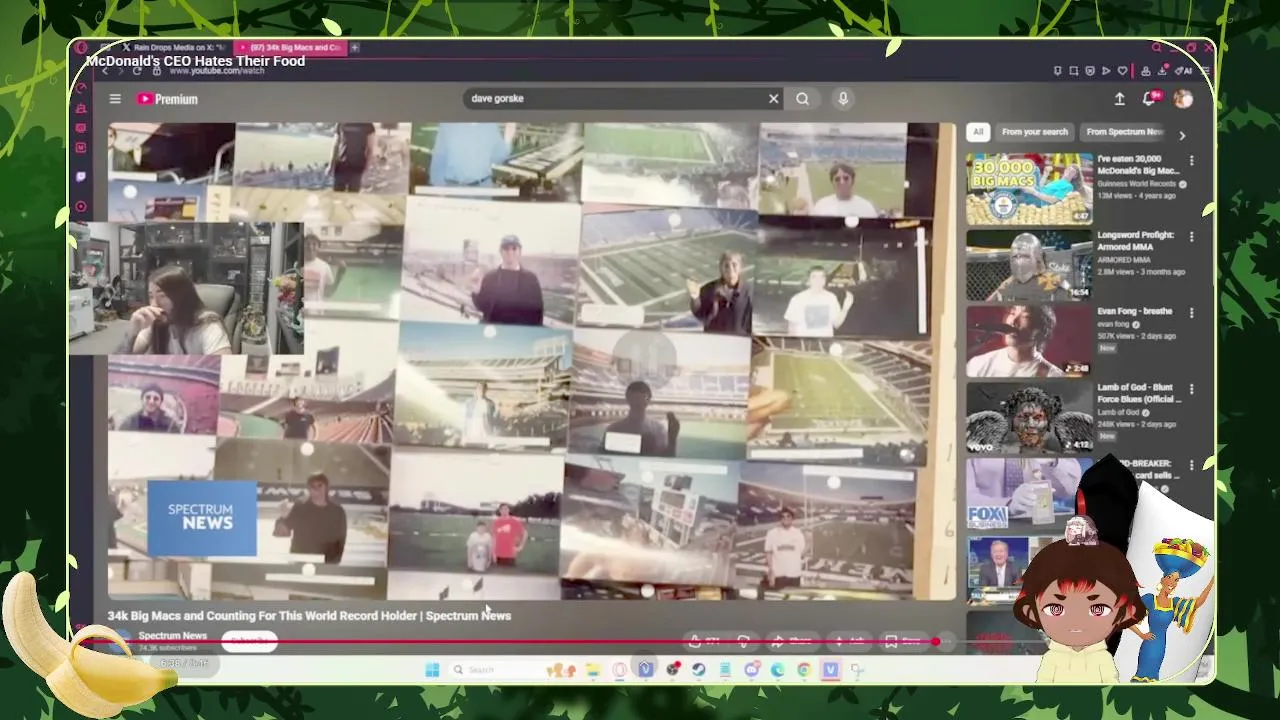Screen dimensions: 1280x720
Task: Open the account avatar menu
Action: pos(1183,98)
